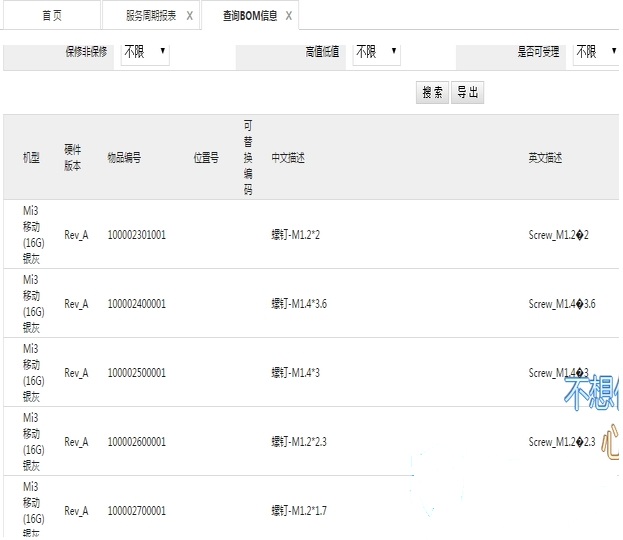Click Rev_A in the 100002500001 row

[x=76, y=373]
